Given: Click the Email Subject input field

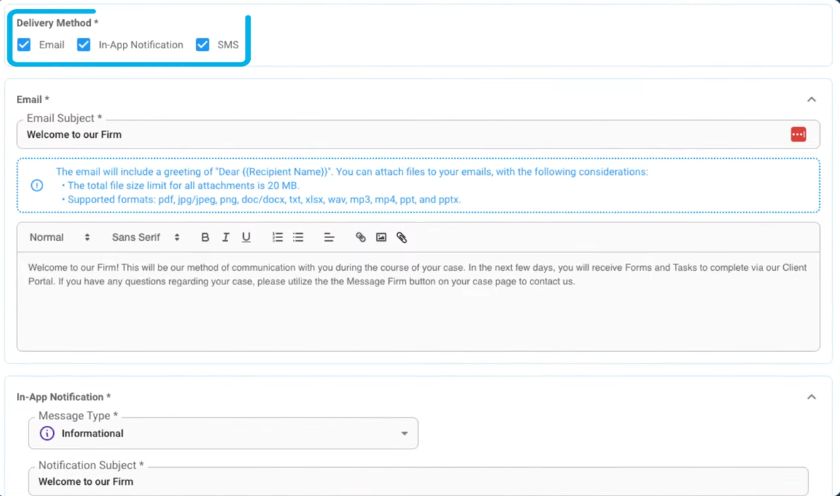Looking at the screenshot, I should click(418, 134).
